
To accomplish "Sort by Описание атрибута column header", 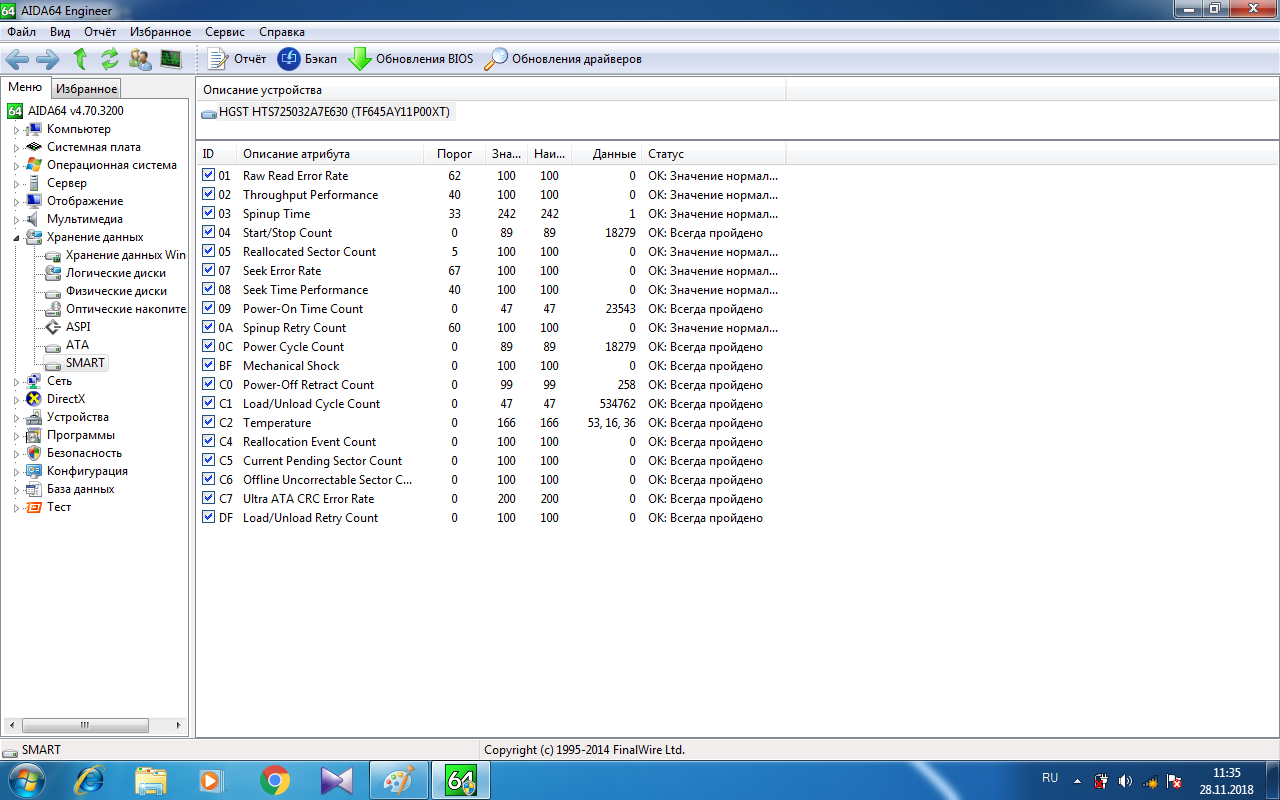I will tap(330, 154).
